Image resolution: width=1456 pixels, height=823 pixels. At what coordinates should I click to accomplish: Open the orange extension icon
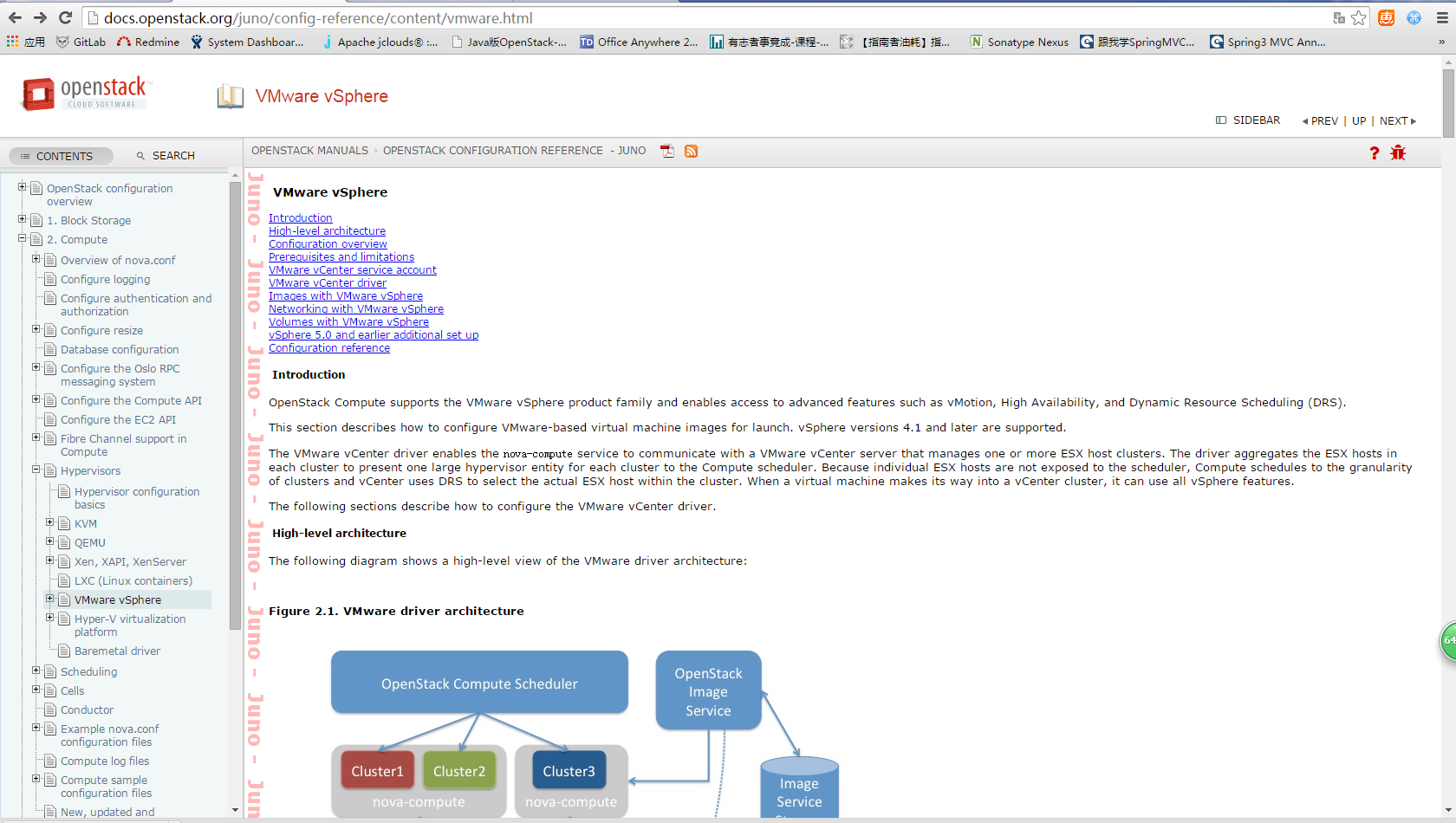pos(1387,17)
